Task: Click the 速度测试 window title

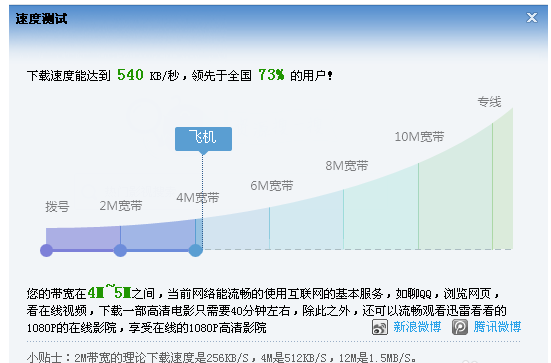Action: [41, 19]
